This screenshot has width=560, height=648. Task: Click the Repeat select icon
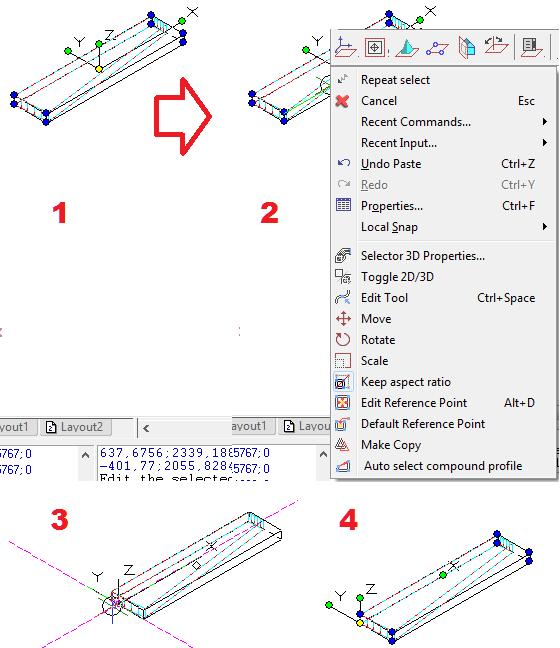(x=343, y=79)
